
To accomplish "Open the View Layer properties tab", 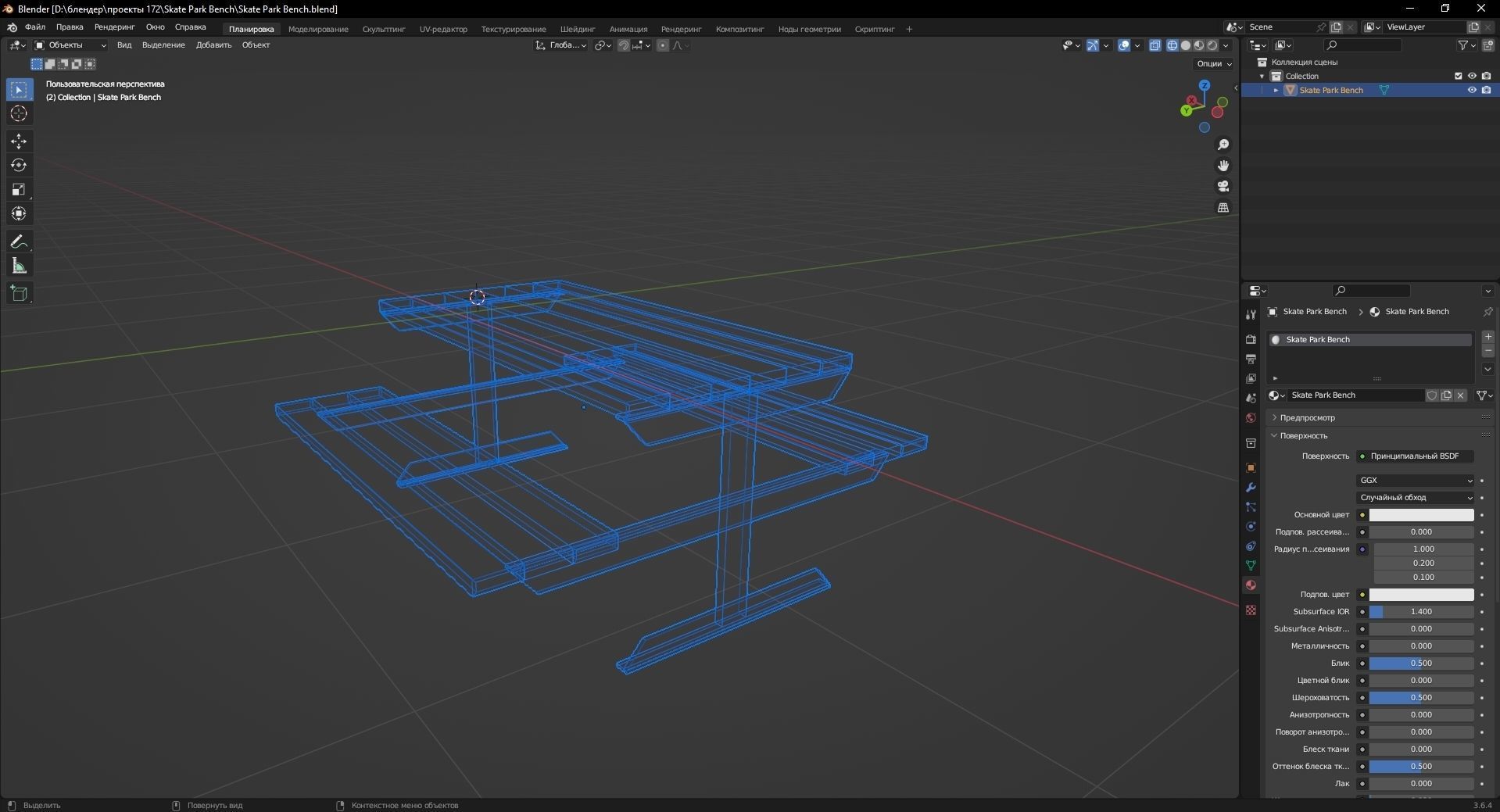I will tap(1251, 378).
